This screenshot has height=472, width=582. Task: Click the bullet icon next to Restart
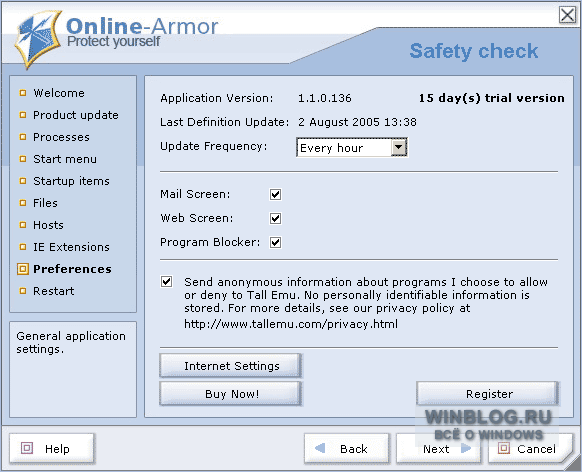23,291
